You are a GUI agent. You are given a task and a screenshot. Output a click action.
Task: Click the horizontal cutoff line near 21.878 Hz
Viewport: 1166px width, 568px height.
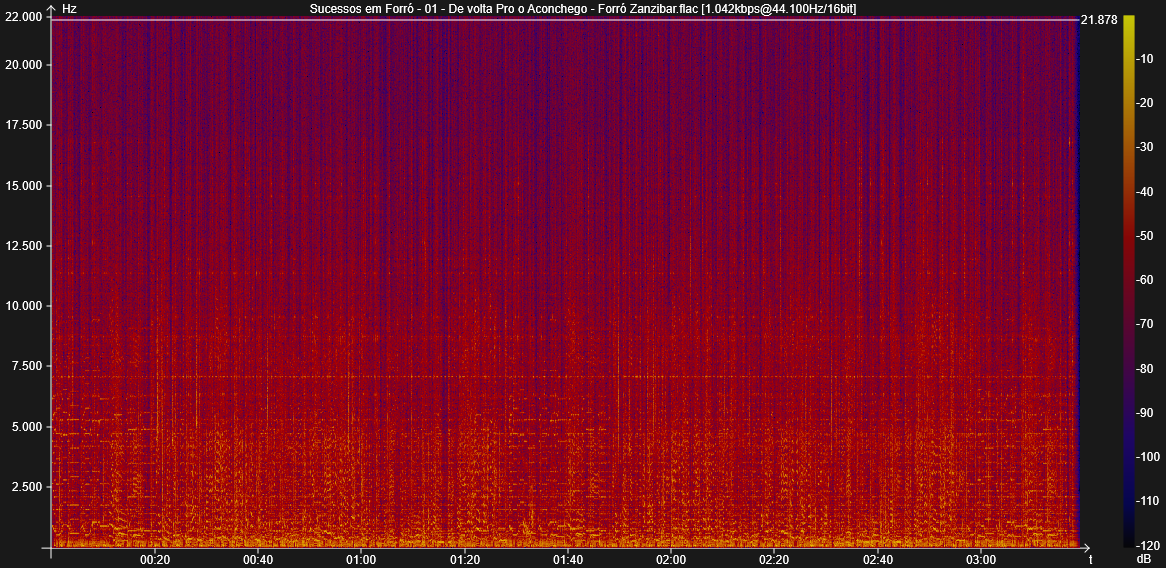[564, 20]
